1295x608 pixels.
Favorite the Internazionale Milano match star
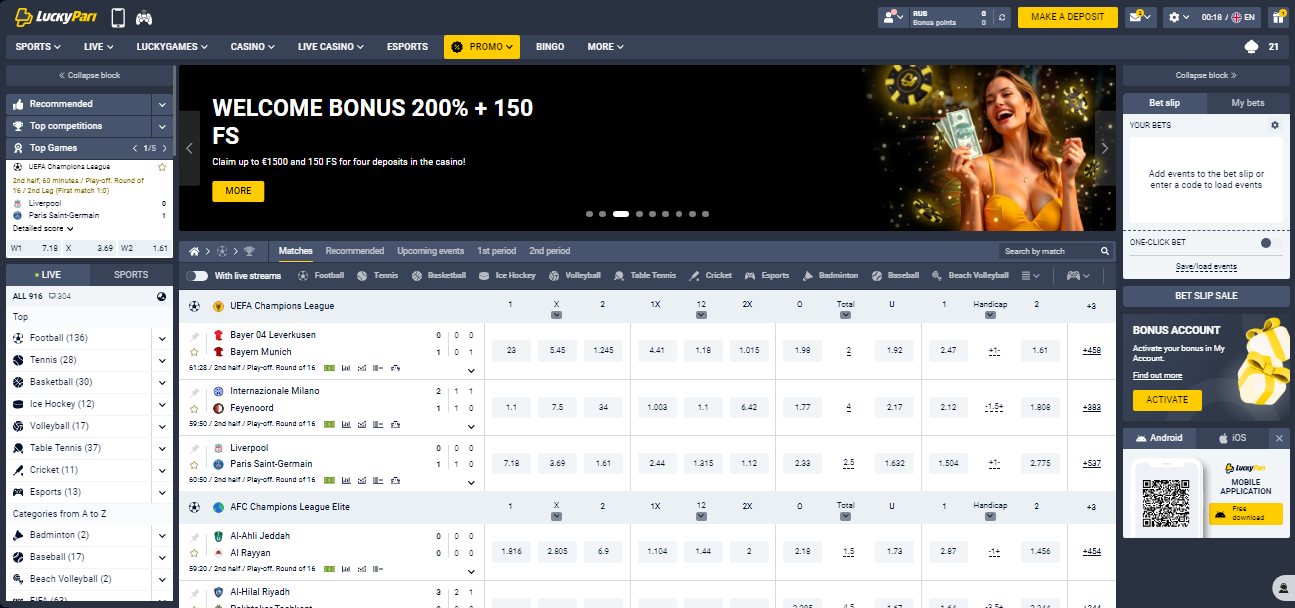click(x=194, y=408)
